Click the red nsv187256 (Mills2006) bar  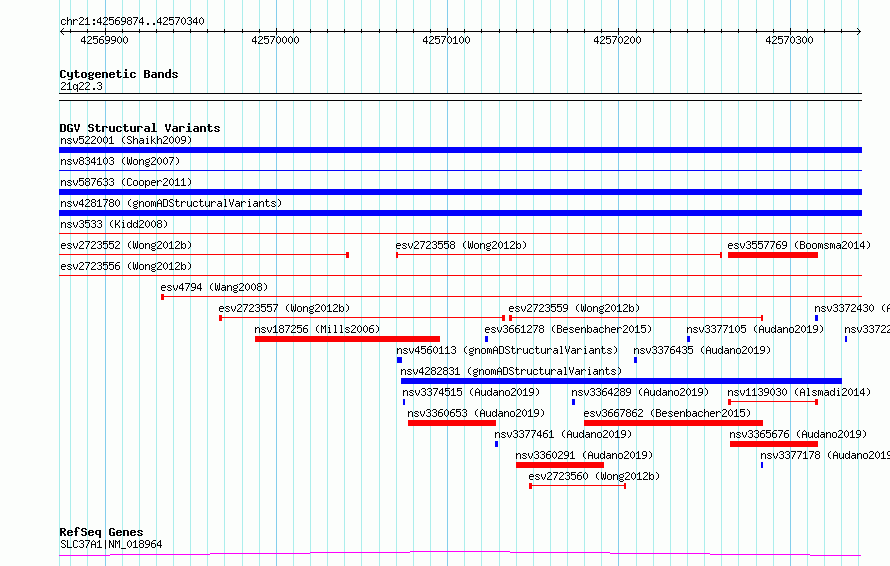pos(347,339)
